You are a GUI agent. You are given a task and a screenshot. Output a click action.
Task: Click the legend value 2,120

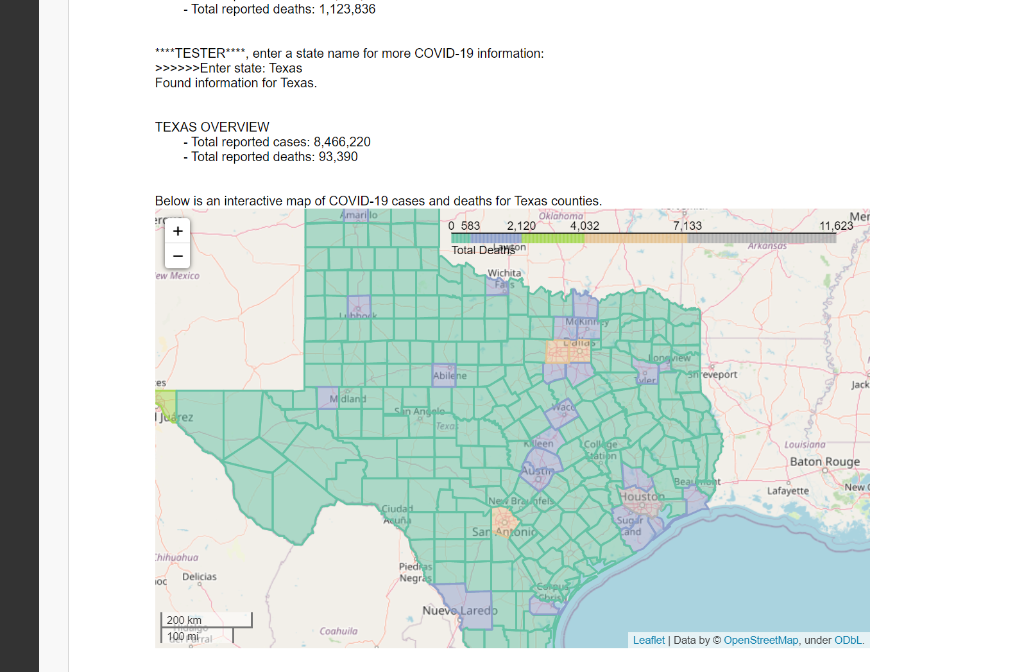coord(521,226)
